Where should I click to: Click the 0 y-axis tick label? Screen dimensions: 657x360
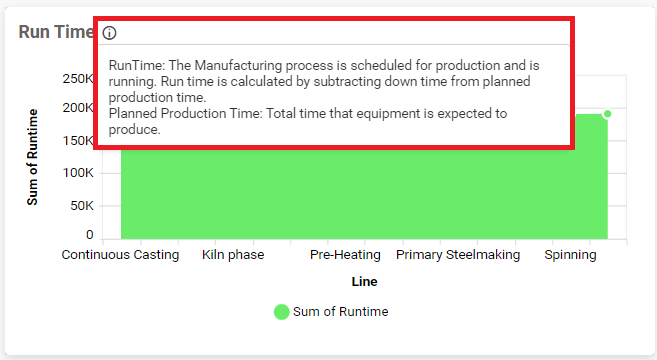coord(90,235)
